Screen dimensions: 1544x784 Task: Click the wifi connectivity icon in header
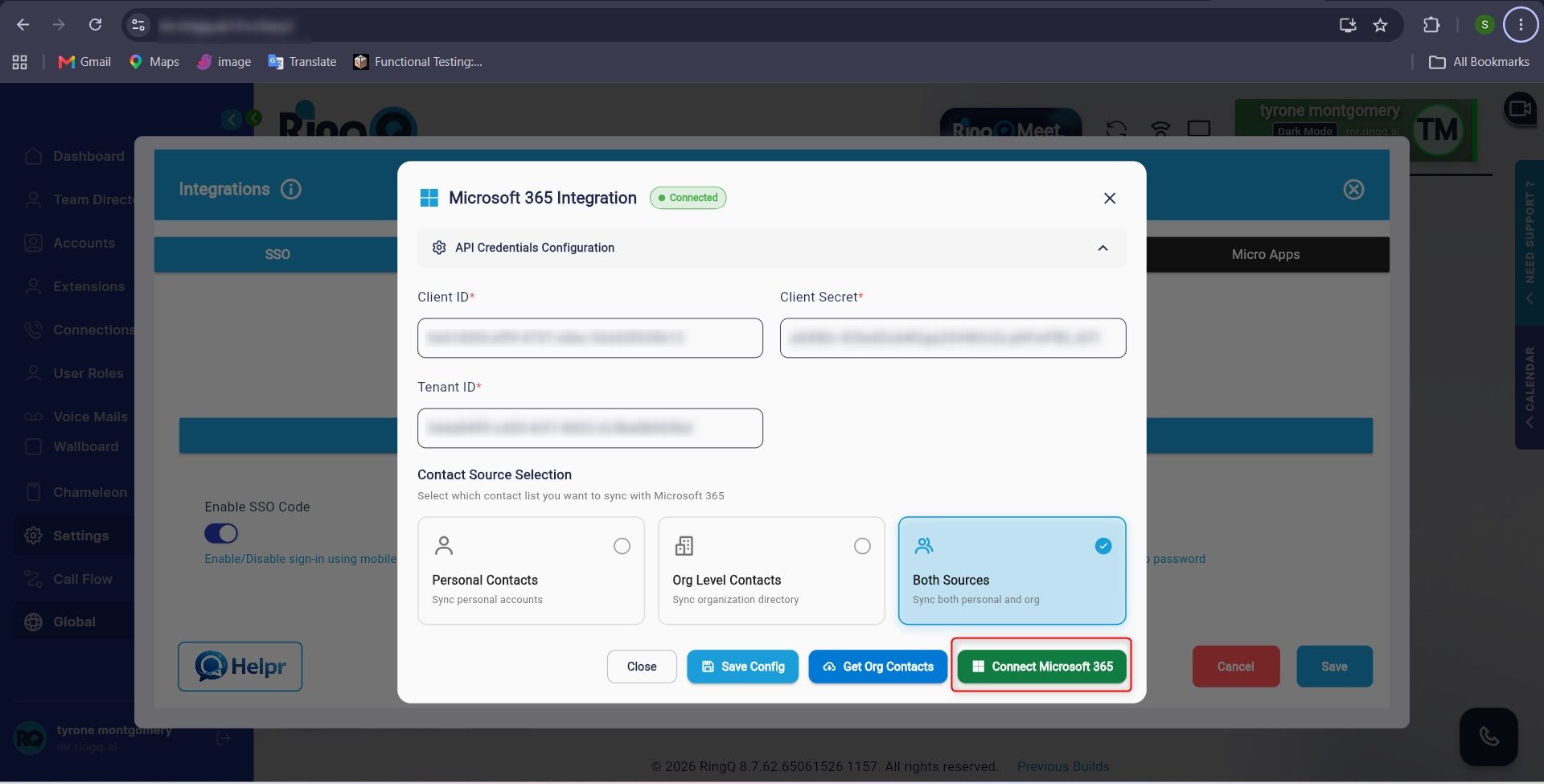point(1160,129)
